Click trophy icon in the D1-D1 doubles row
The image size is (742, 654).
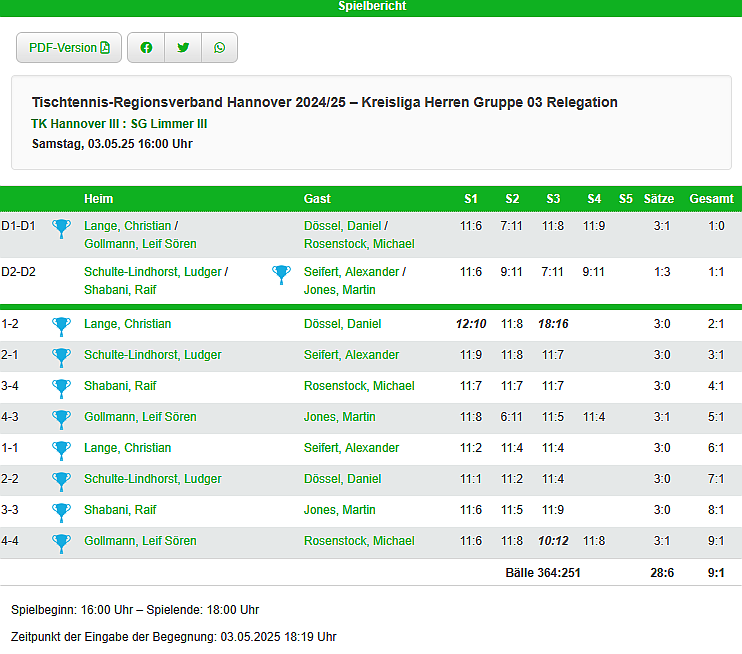coord(62,229)
